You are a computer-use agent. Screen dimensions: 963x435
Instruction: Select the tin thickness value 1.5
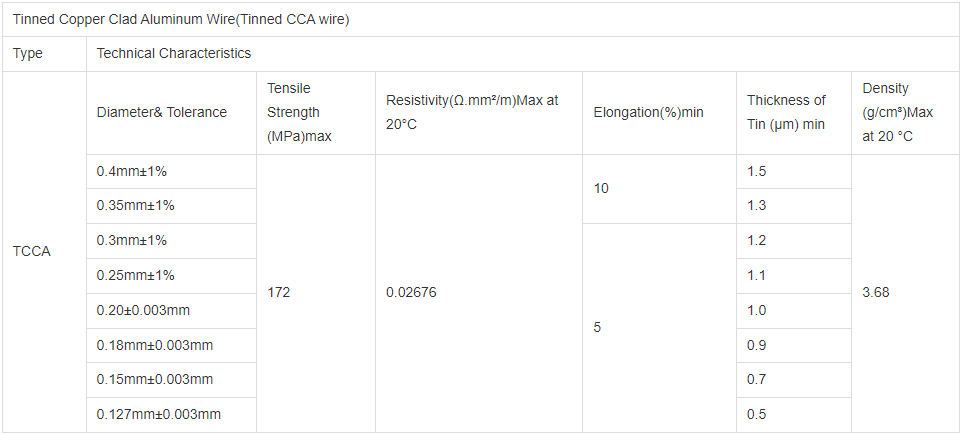click(757, 171)
